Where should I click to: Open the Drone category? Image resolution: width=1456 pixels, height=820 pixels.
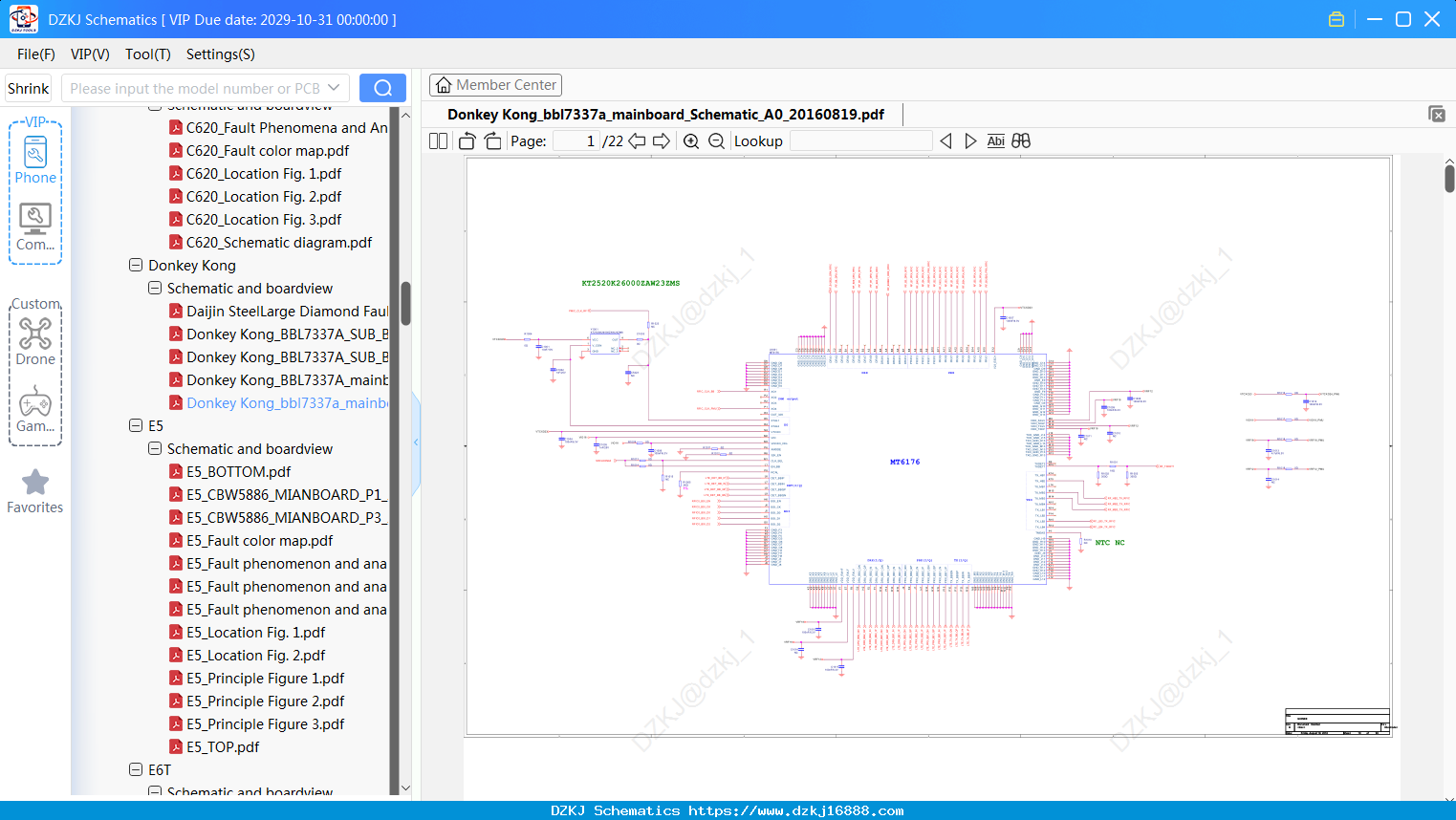click(x=35, y=341)
